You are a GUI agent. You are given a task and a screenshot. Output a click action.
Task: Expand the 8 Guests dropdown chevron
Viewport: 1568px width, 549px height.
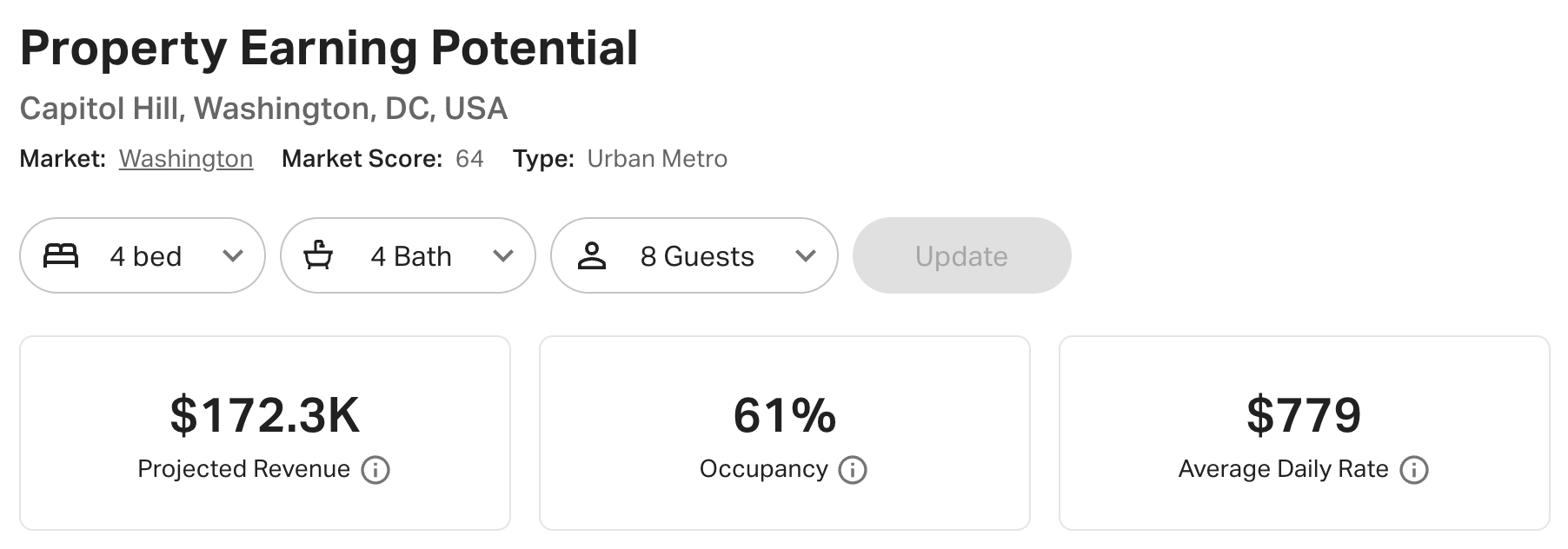coord(806,255)
